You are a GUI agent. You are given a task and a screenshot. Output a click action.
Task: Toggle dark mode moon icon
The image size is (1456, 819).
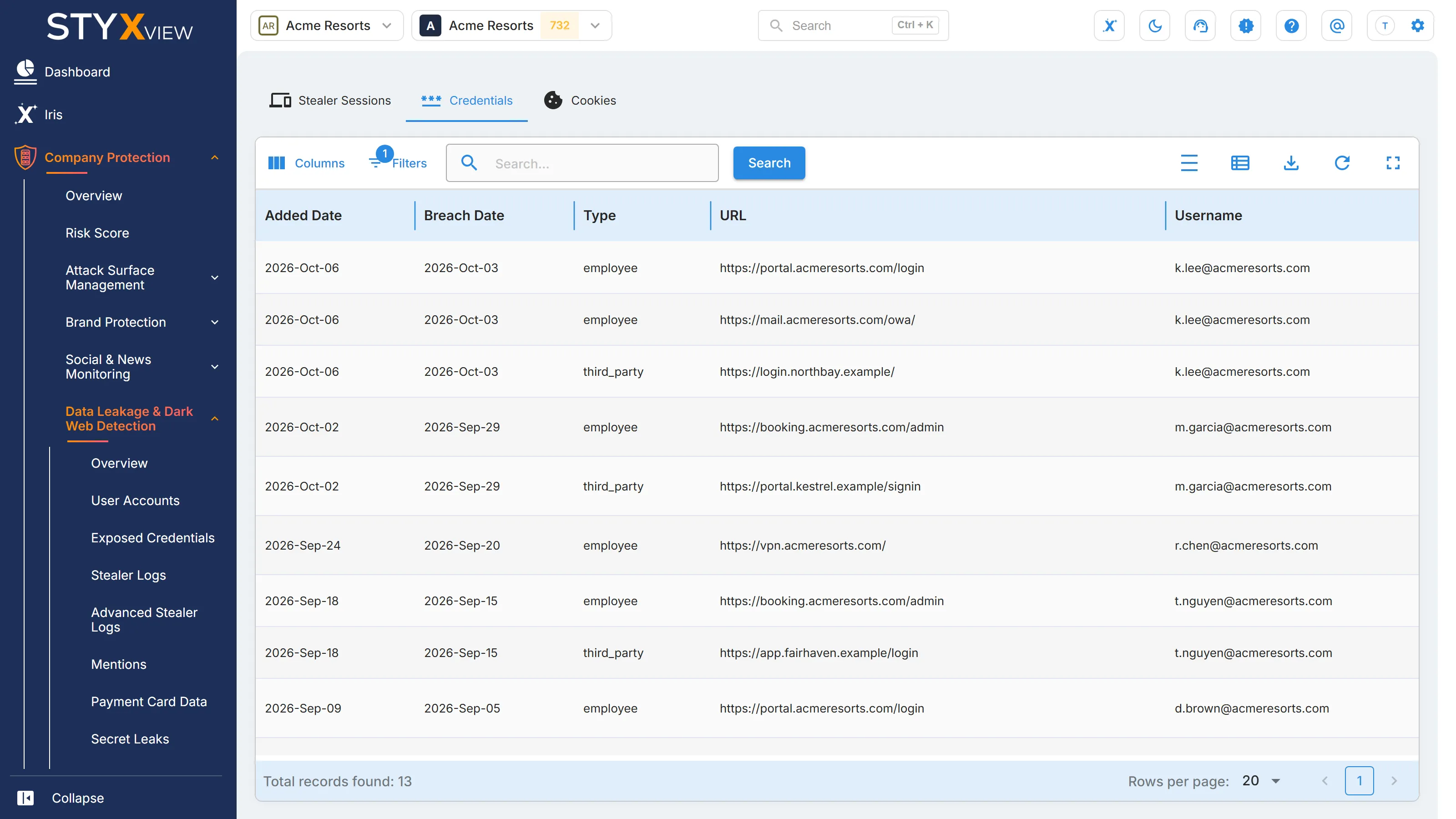(1155, 25)
